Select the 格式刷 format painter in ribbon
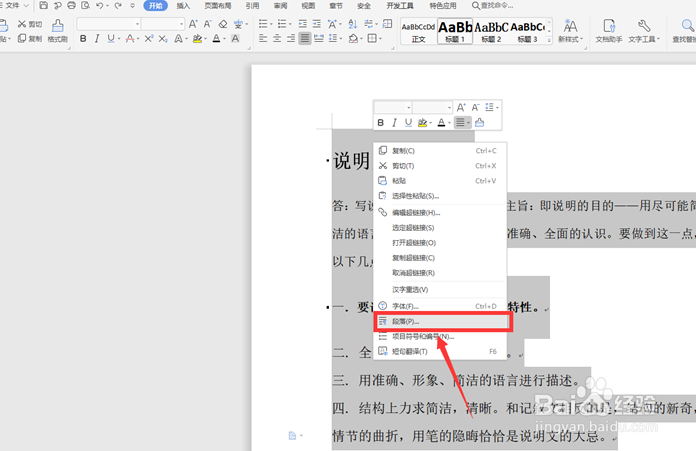 pyautogui.click(x=57, y=31)
